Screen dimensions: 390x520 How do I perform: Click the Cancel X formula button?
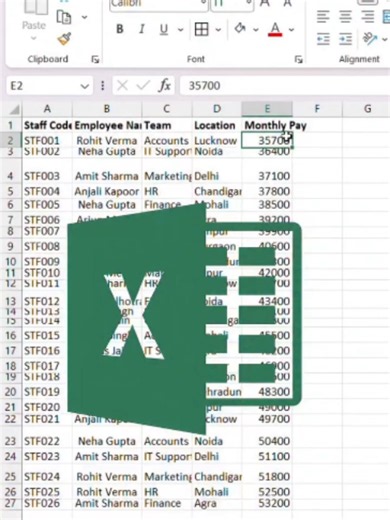(x=122, y=86)
